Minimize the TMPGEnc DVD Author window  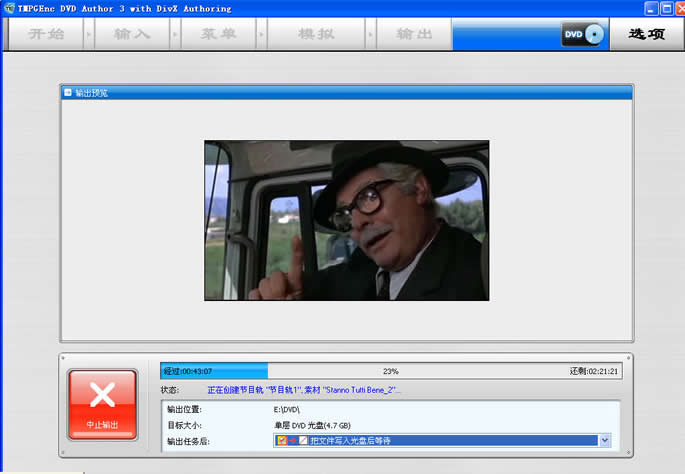click(x=651, y=8)
